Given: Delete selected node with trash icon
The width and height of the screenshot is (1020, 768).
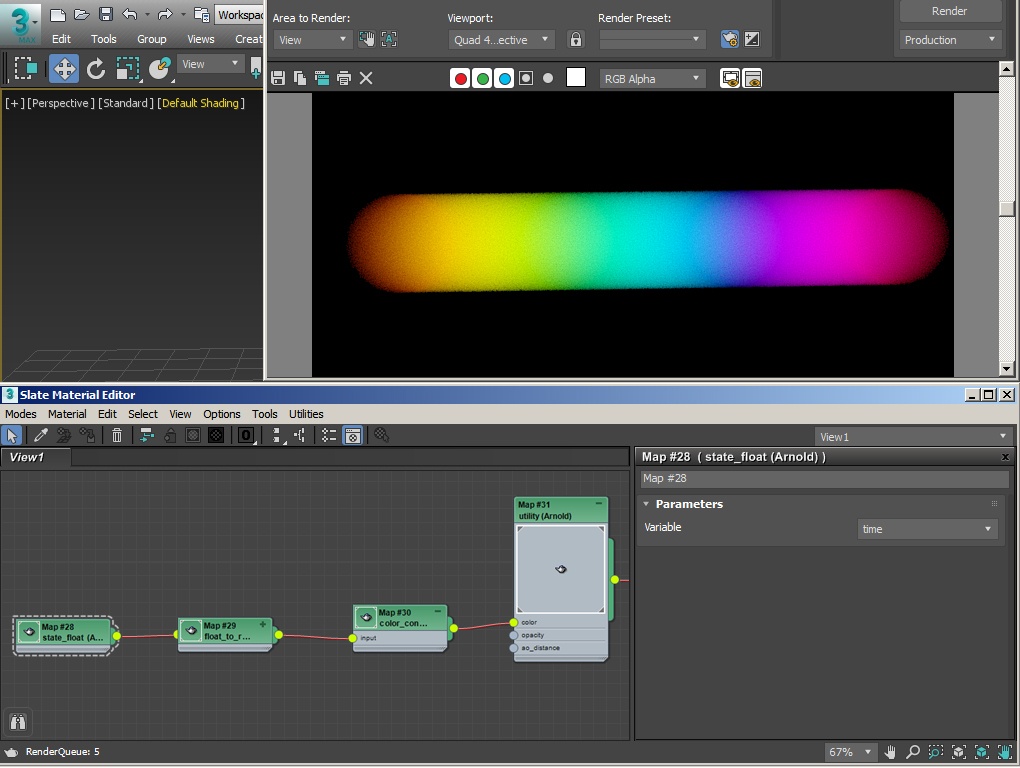Looking at the screenshot, I should [117, 436].
